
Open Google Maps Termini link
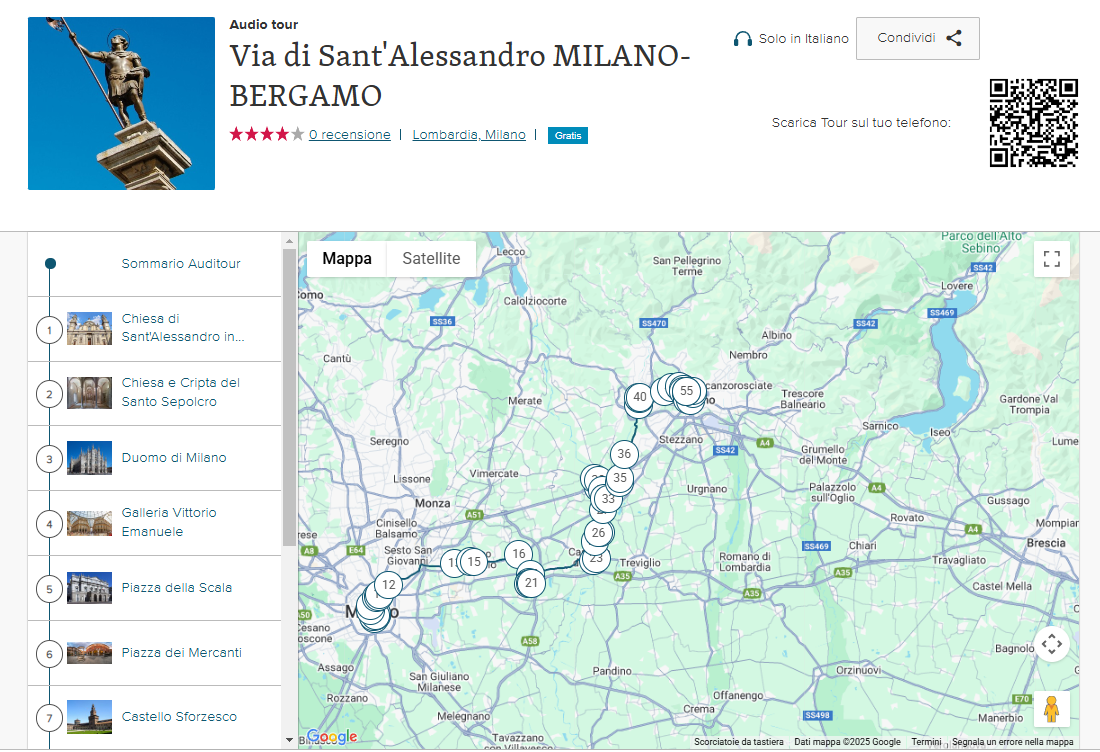click(926, 742)
